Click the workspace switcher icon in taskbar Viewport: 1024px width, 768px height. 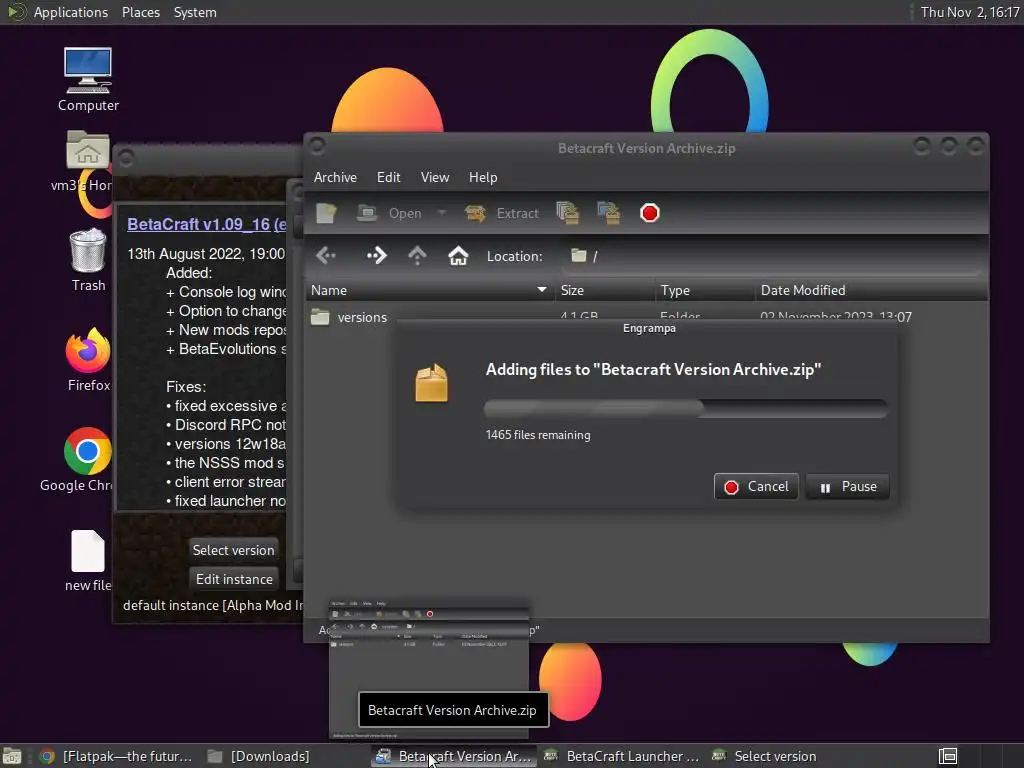coord(948,756)
